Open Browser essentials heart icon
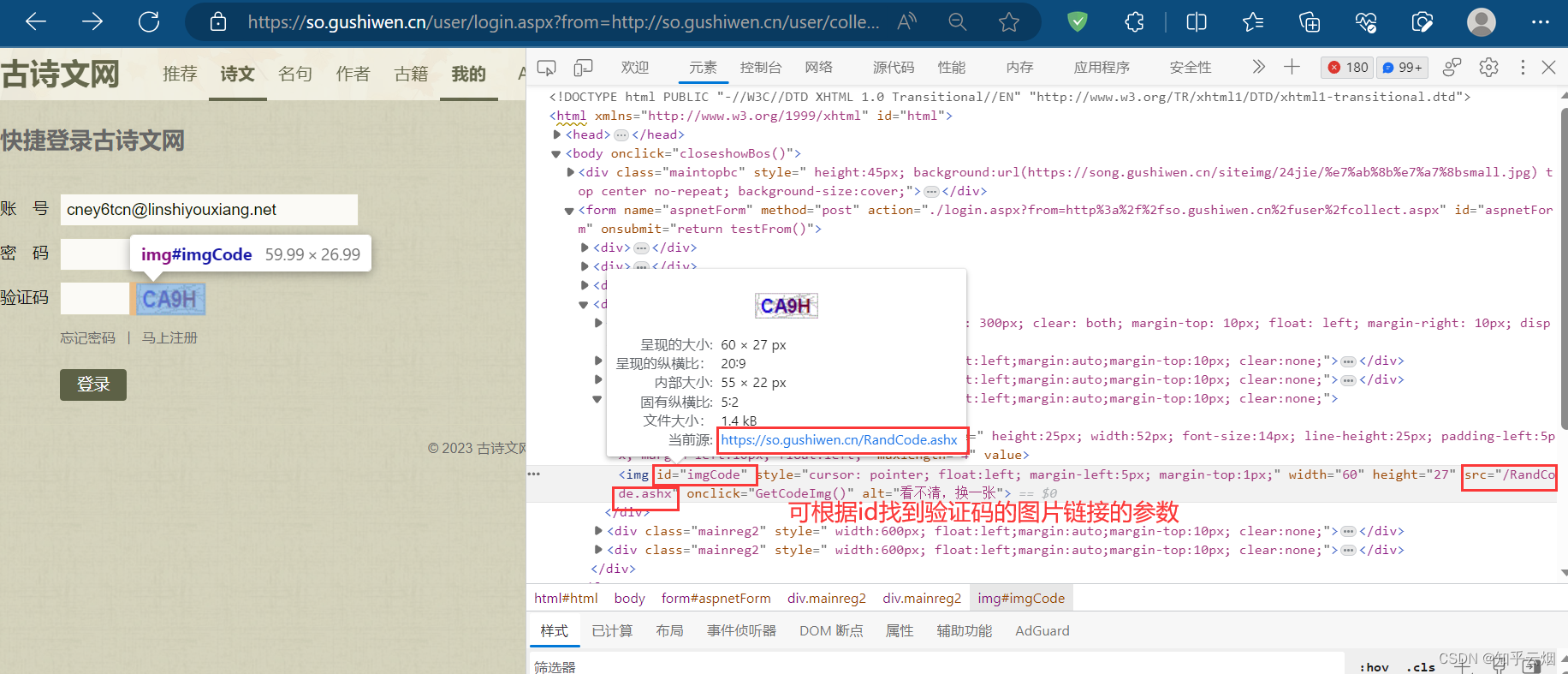This screenshot has width=1568, height=674. point(1366,21)
